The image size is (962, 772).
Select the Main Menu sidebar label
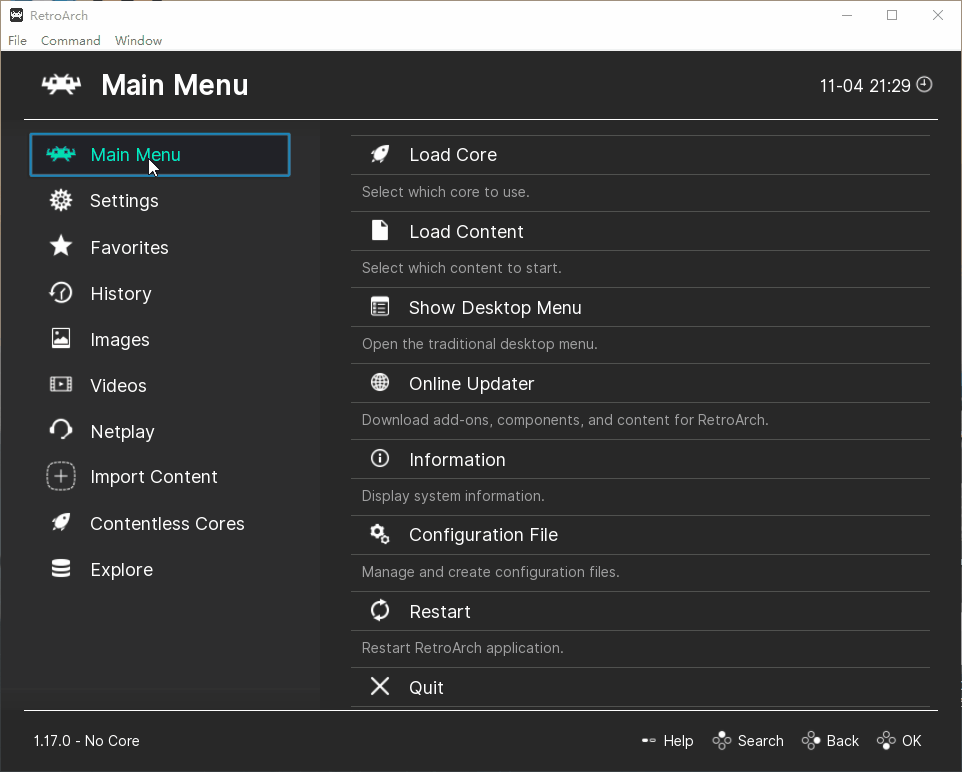click(x=136, y=155)
